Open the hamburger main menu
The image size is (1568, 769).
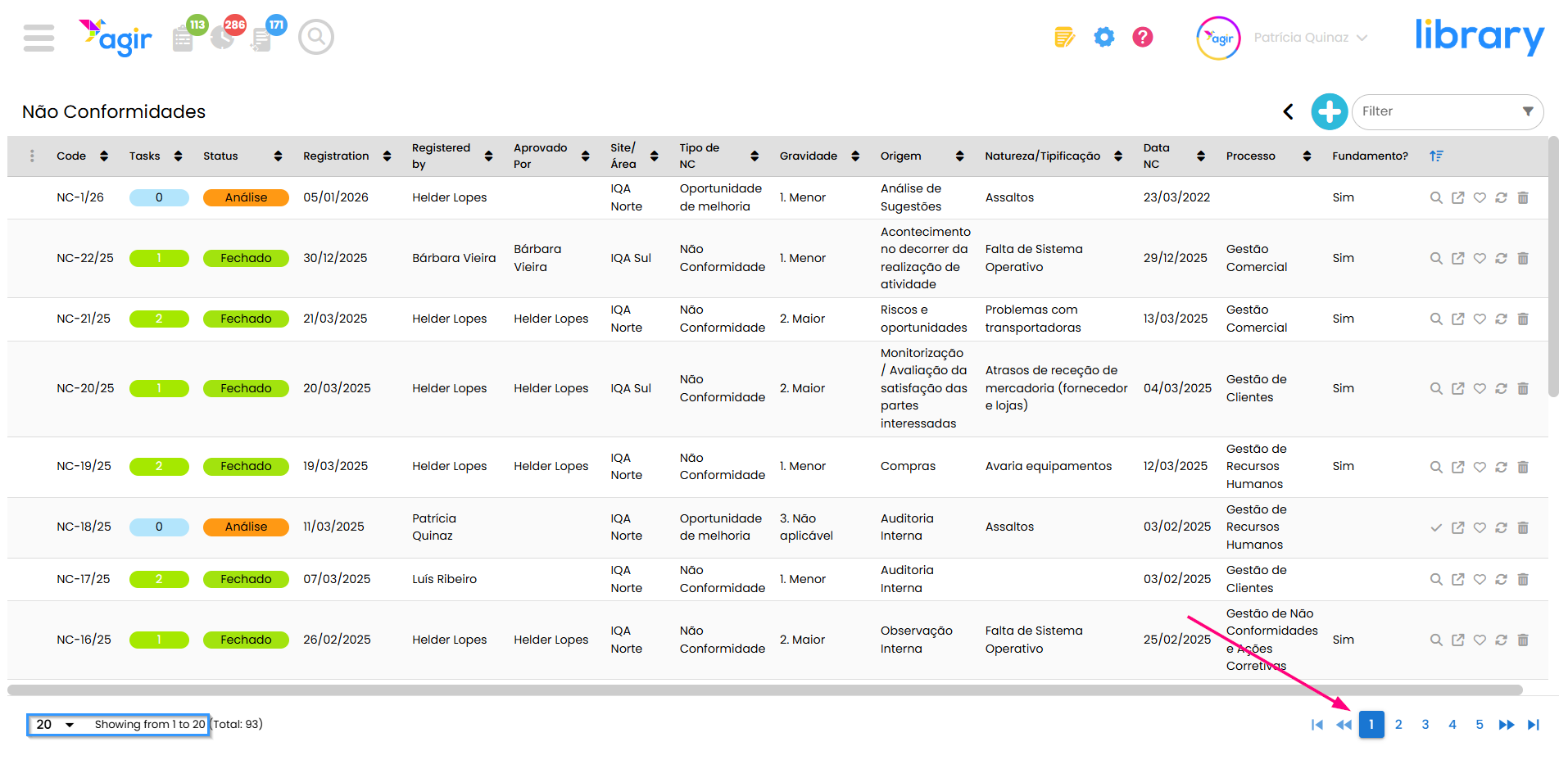(39, 38)
